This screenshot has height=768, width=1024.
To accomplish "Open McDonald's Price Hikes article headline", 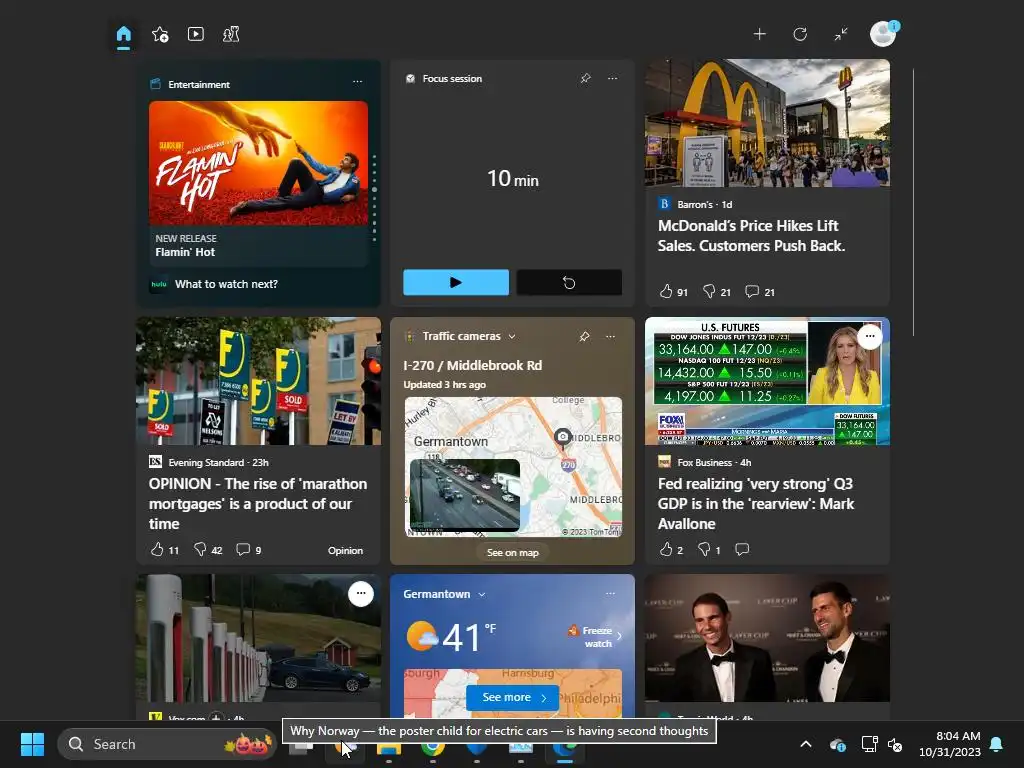I will [x=751, y=236].
